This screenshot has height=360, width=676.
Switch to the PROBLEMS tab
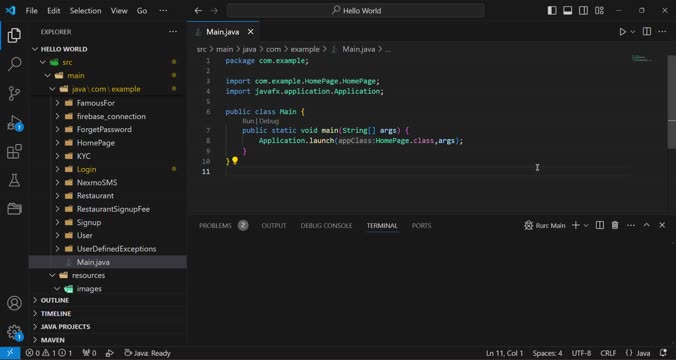(x=223, y=225)
